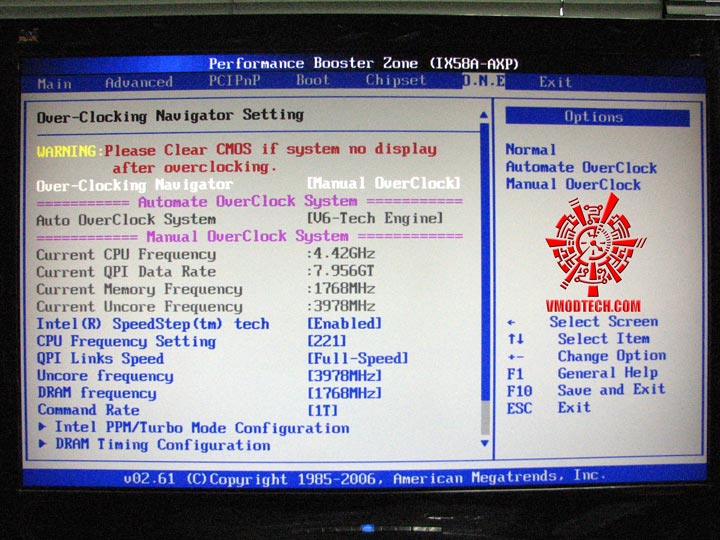Click the Current CPU Frequency label
720x540 pixels.
(x=126, y=254)
